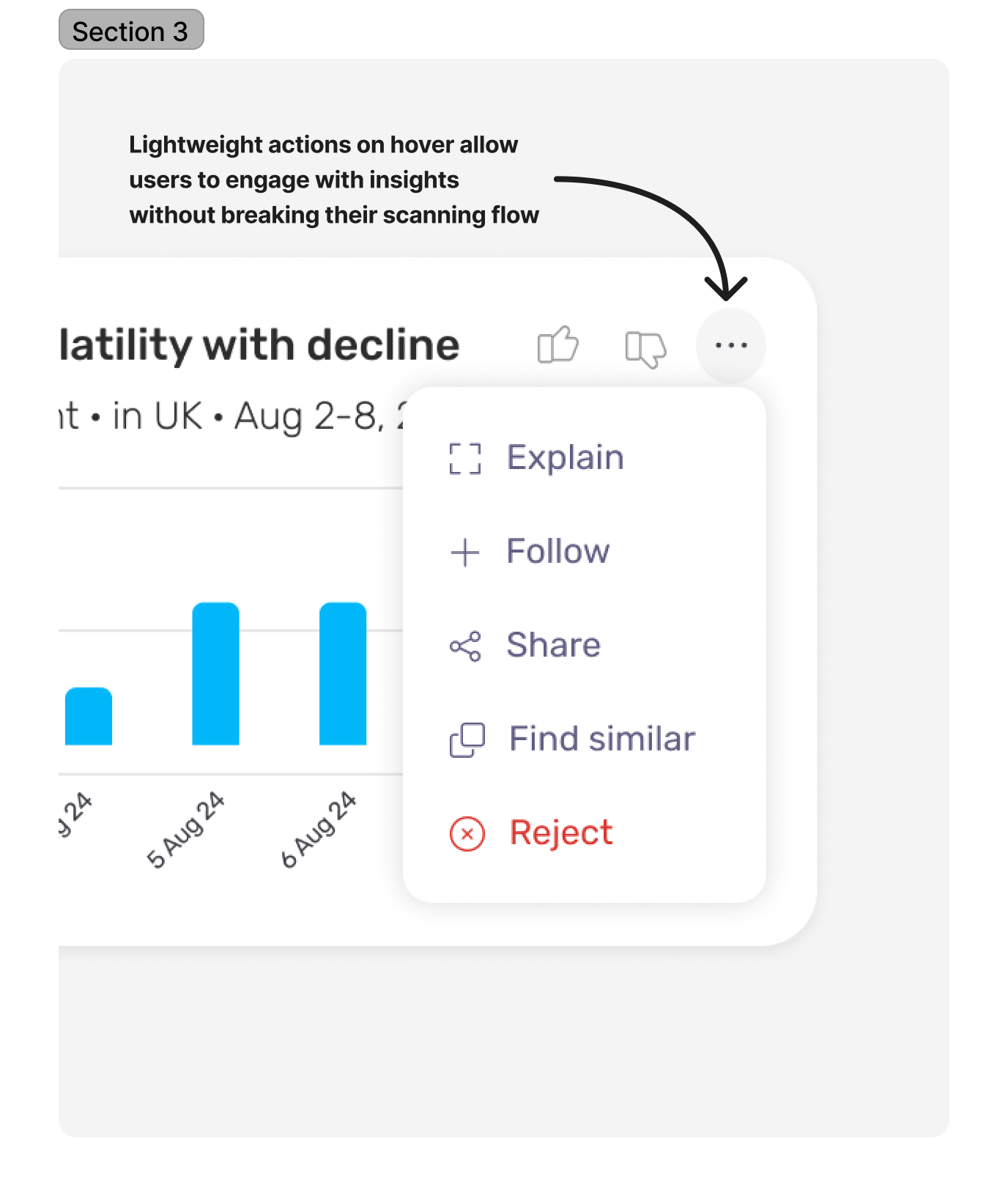Click the 'in UK • Aug 2-8' subtitle
1008x1196 pixels.
(x=248, y=416)
